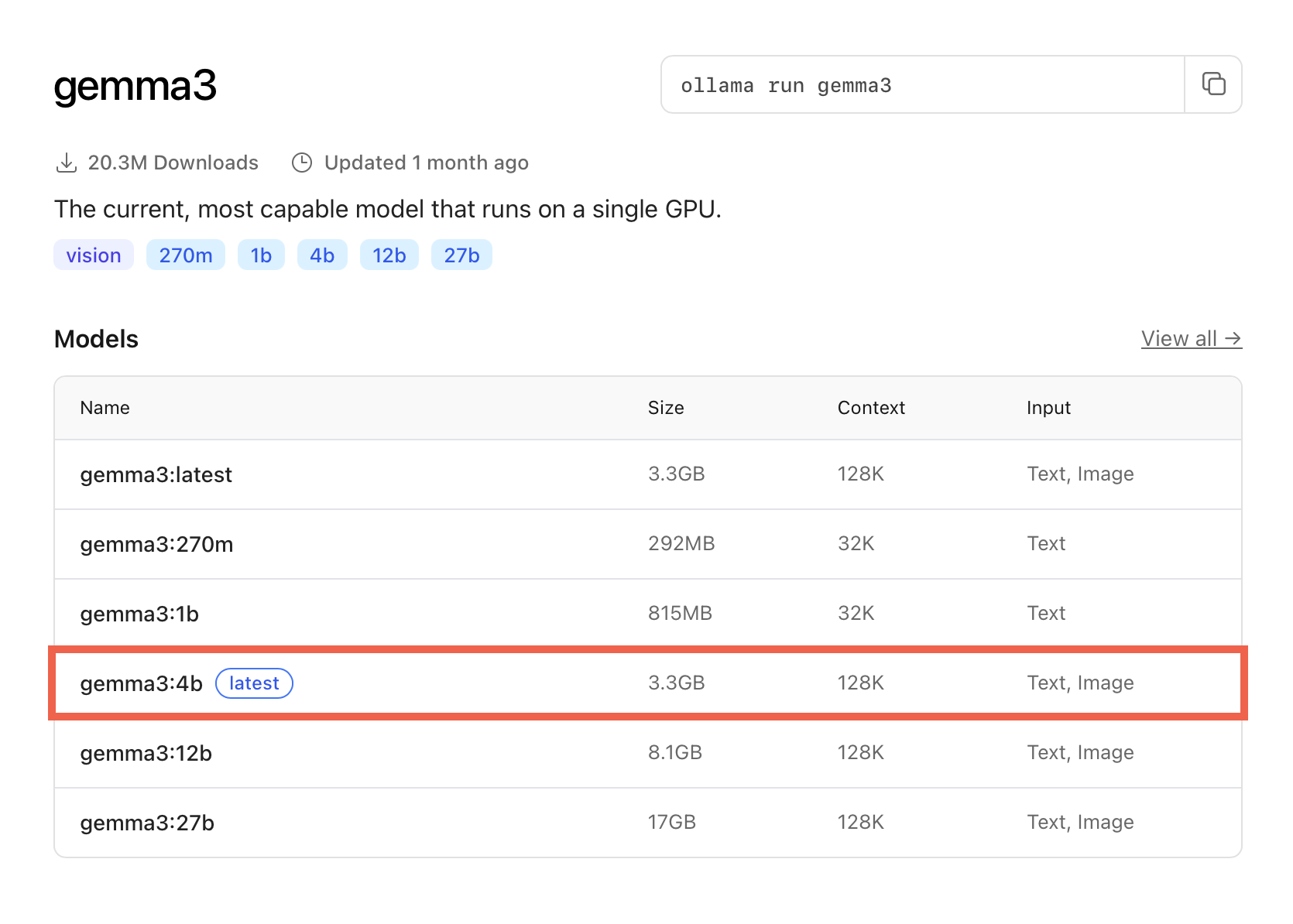Open the gemma3:1b model entry
The height and width of the screenshot is (924, 1293).
tap(139, 614)
